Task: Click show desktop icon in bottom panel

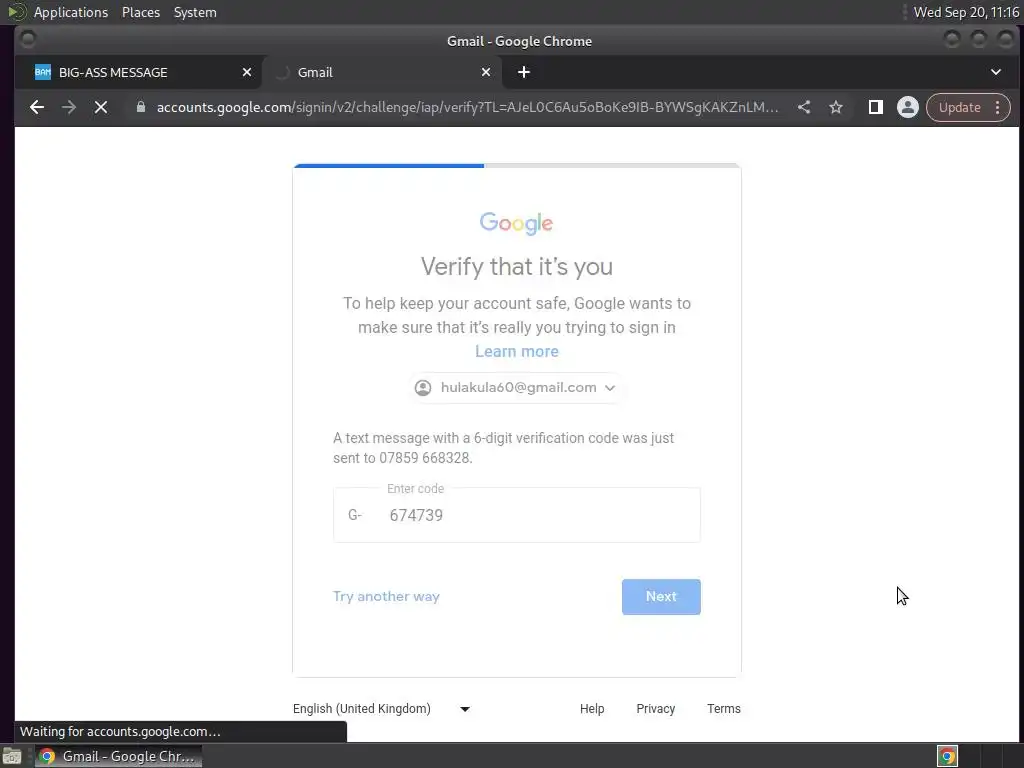Action: (12, 756)
